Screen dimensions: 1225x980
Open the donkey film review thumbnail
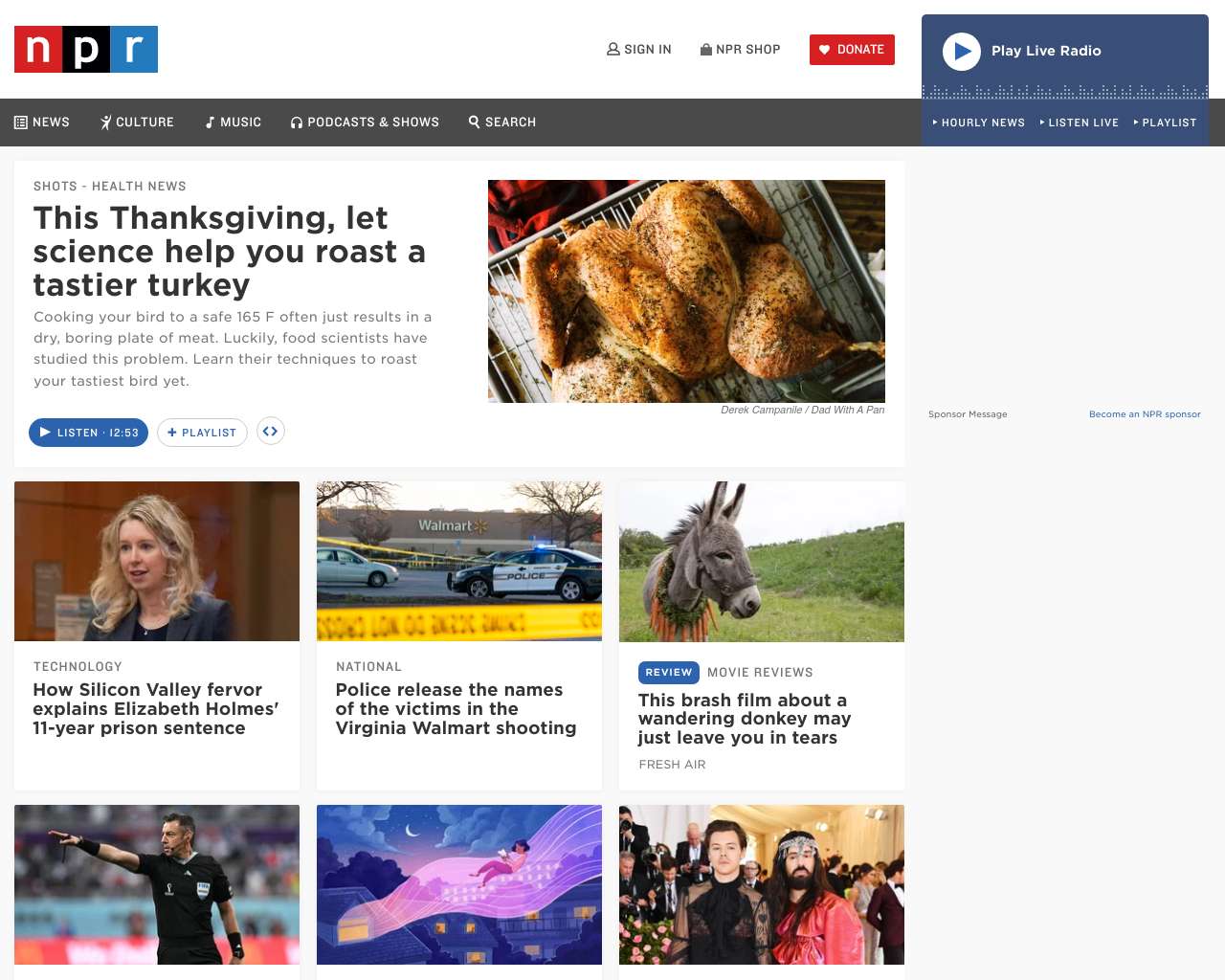click(x=762, y=562)
